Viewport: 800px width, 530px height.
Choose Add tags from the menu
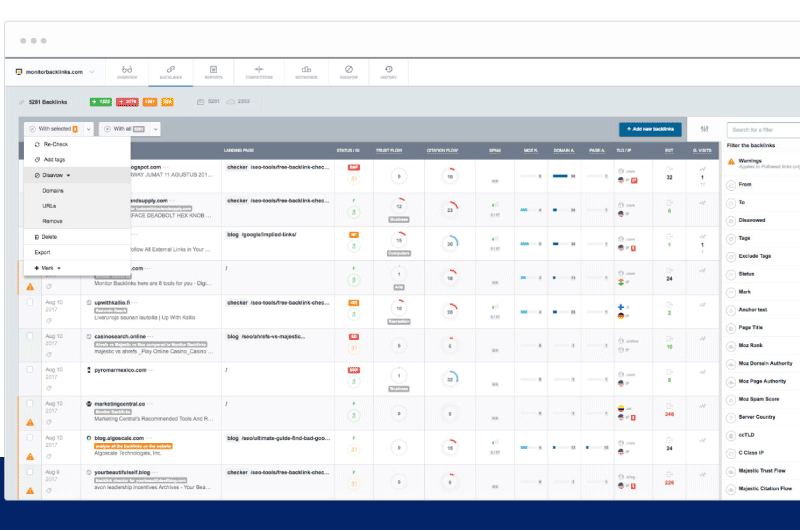point(78,160)
